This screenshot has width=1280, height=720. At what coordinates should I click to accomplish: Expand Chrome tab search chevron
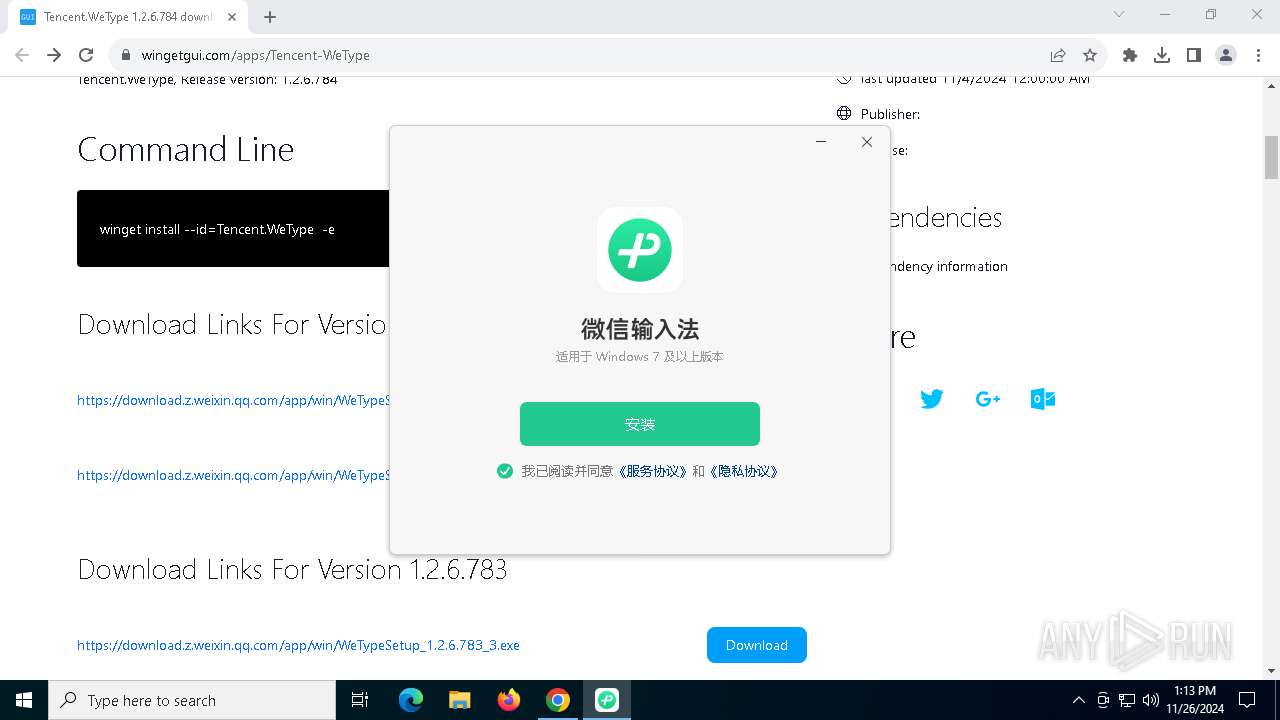tap(1119, 14)
